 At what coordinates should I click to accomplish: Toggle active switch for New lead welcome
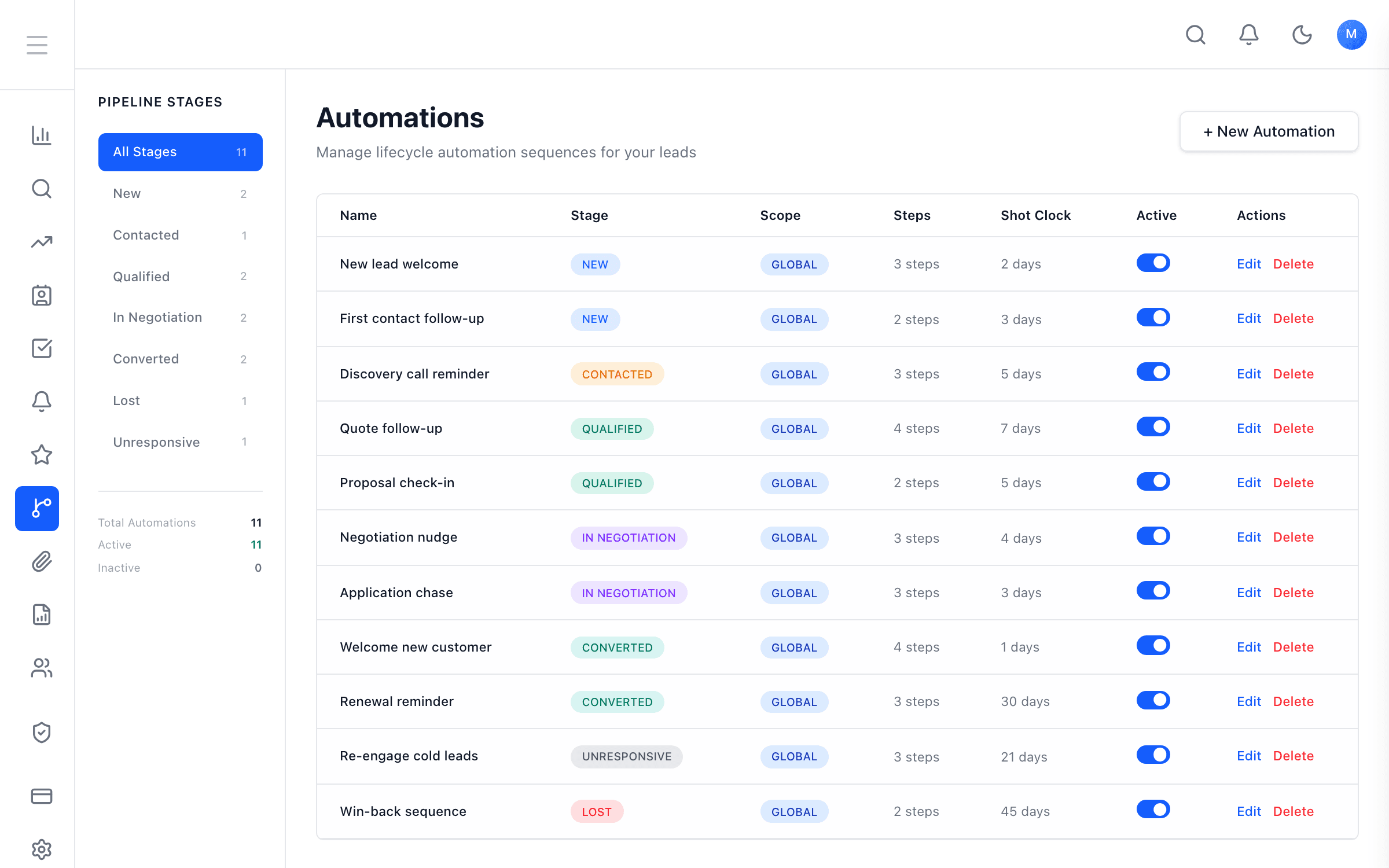coord(1153,263)
